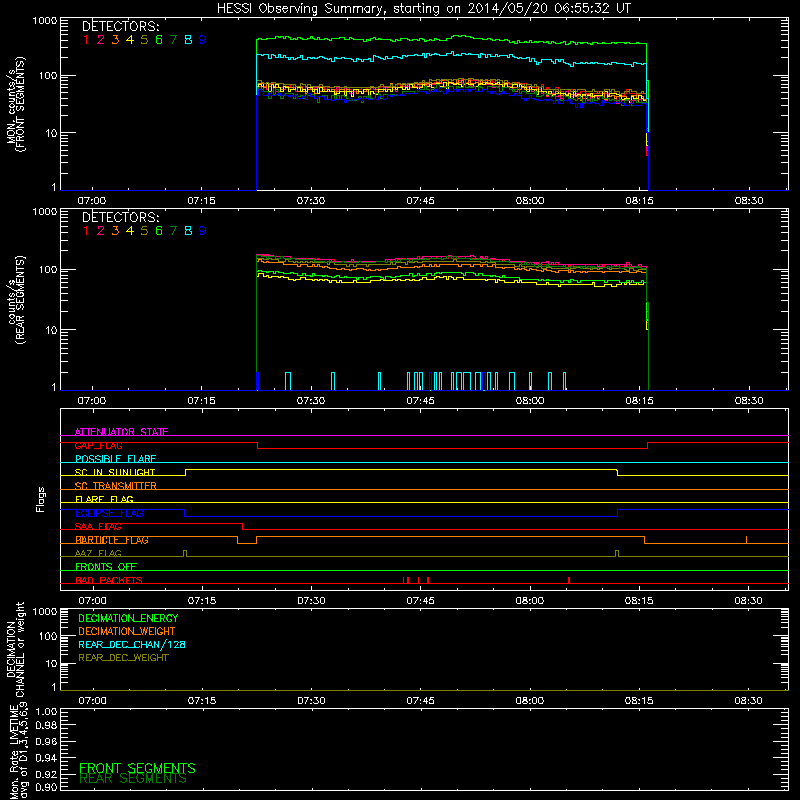This screenshot has width=800, height=800.
Task: Click the cyan detector 8 trace in front plot
Action: tap(452, 58)
